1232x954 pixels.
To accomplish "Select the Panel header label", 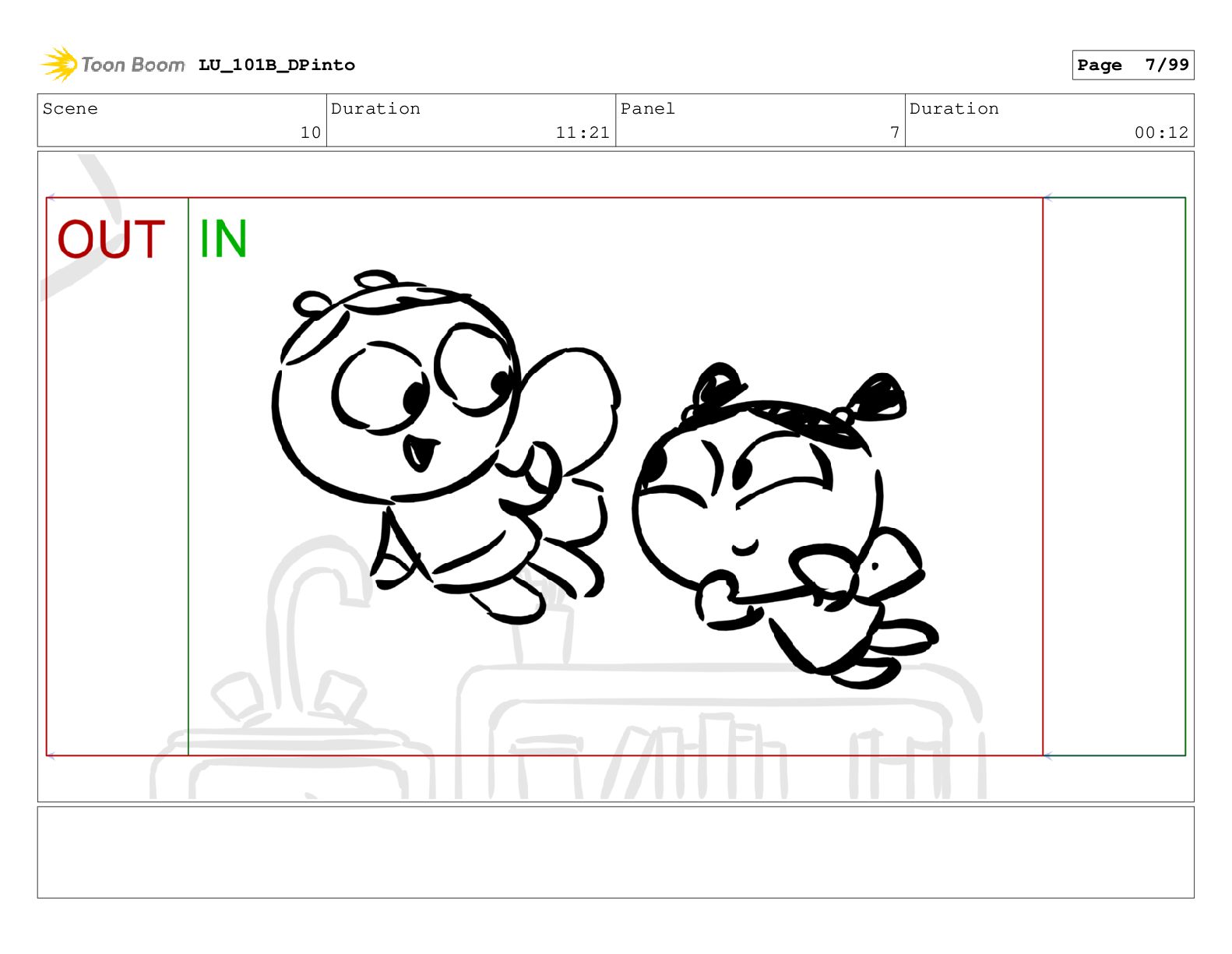I will click(x=647, y=109).
